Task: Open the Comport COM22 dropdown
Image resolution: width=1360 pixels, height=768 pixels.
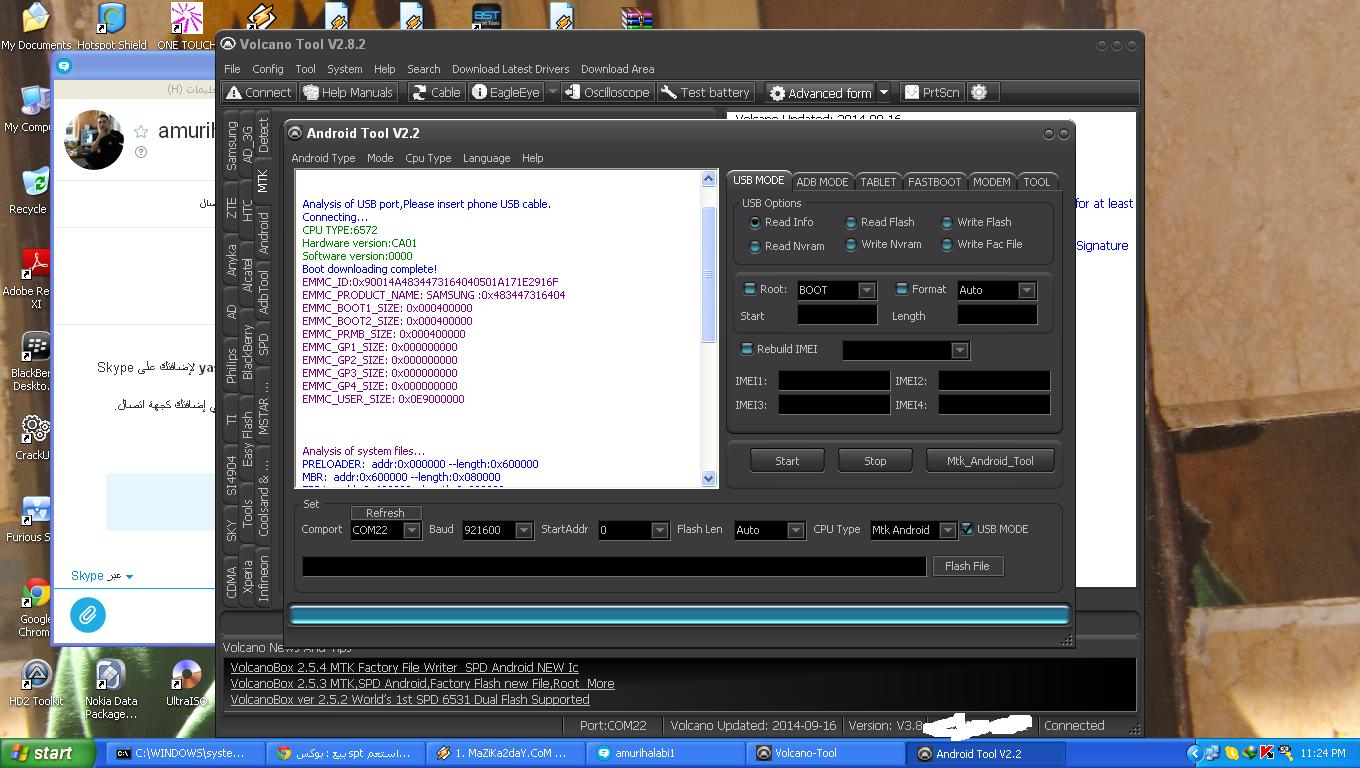Action: coord(411,530)
